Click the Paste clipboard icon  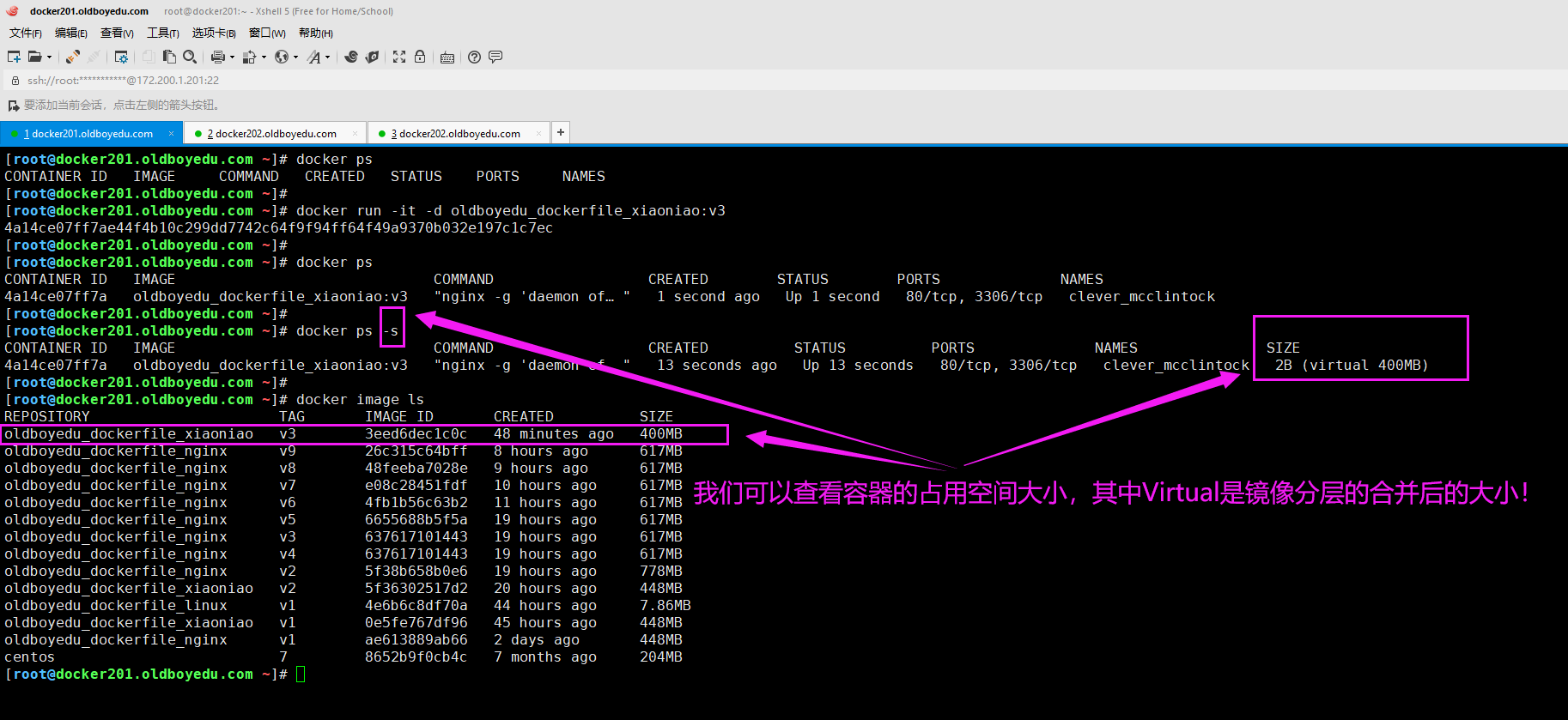tap(169, 57)
